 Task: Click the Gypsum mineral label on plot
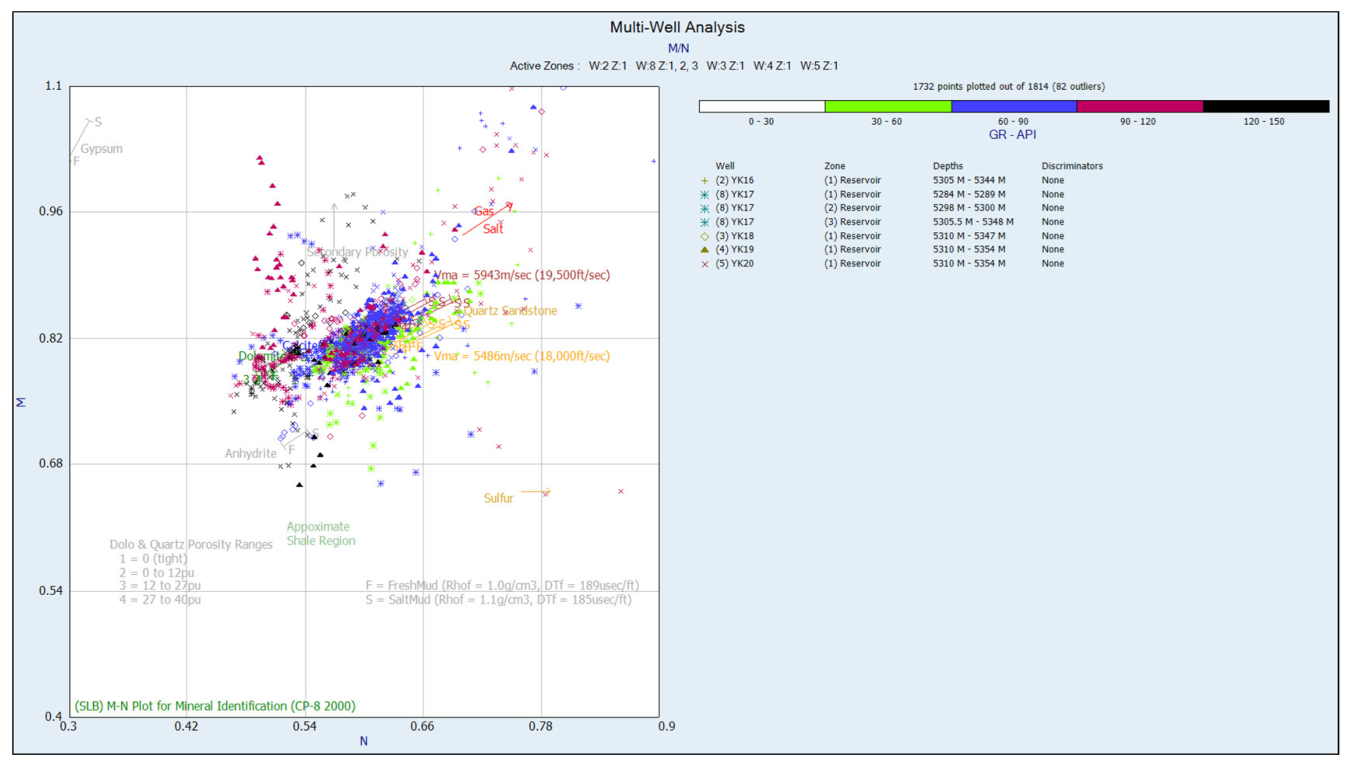point(102,149)
